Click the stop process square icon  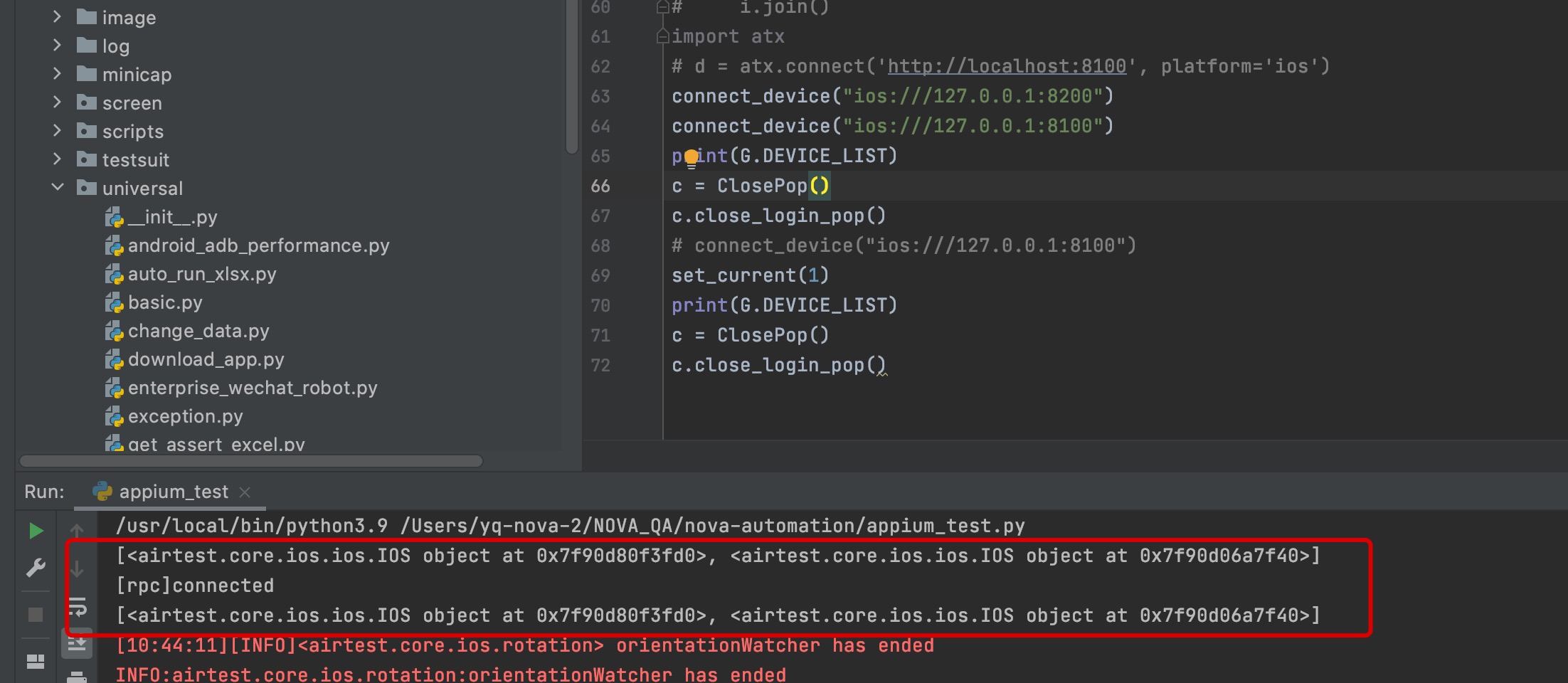(36, 615)
